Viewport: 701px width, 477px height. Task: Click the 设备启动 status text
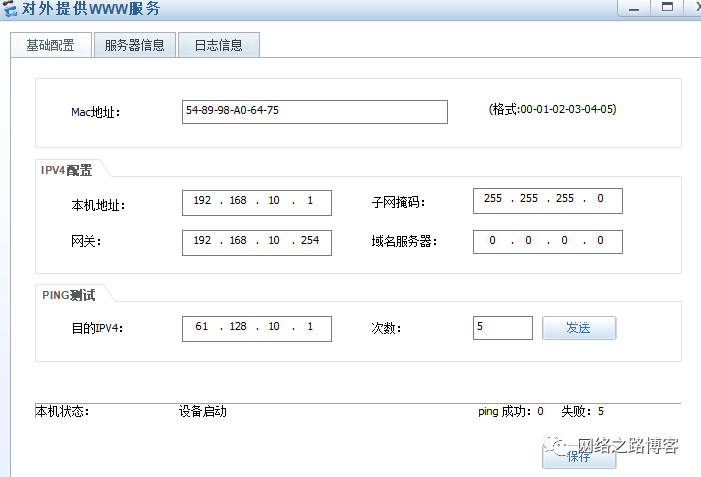[203, 411]
